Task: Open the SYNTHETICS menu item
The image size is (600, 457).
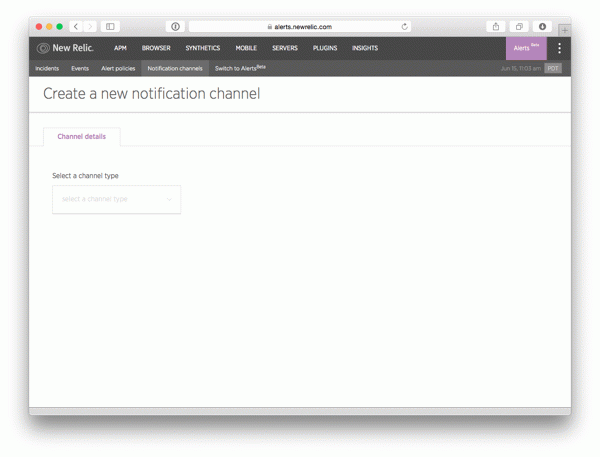Action: tap(203, 48)
